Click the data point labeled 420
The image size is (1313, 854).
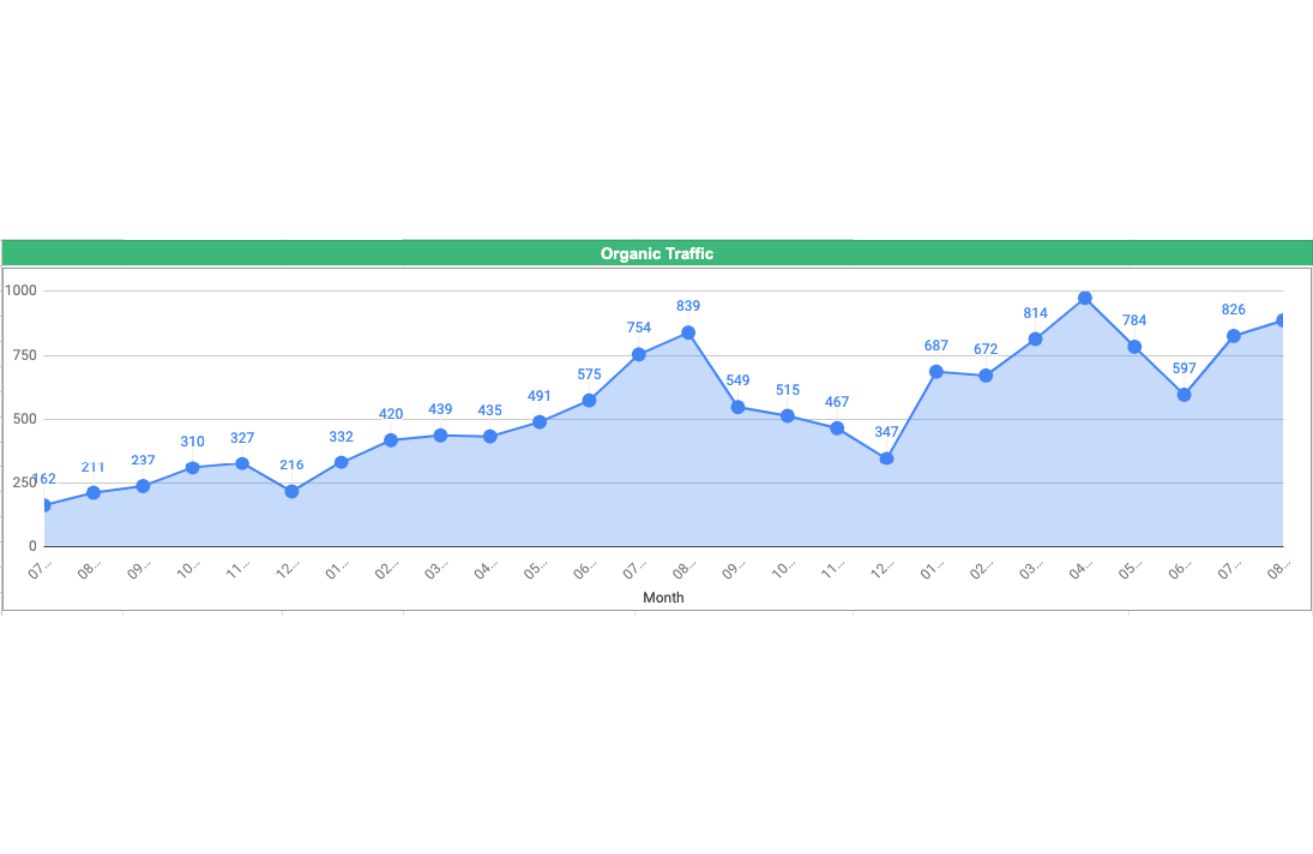point(390,440)
